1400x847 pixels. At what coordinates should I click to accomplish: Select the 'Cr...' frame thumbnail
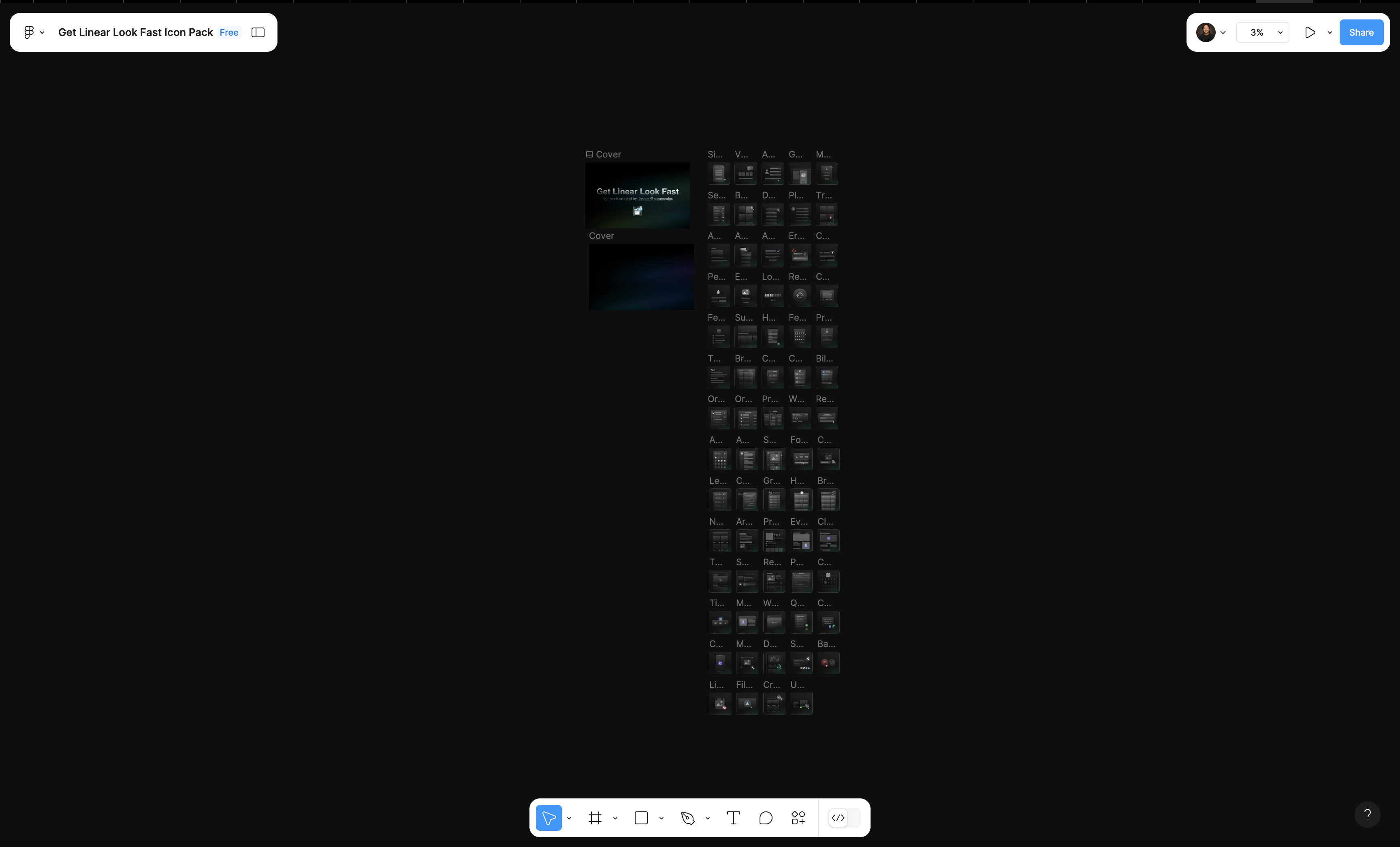tap(774, 703)
